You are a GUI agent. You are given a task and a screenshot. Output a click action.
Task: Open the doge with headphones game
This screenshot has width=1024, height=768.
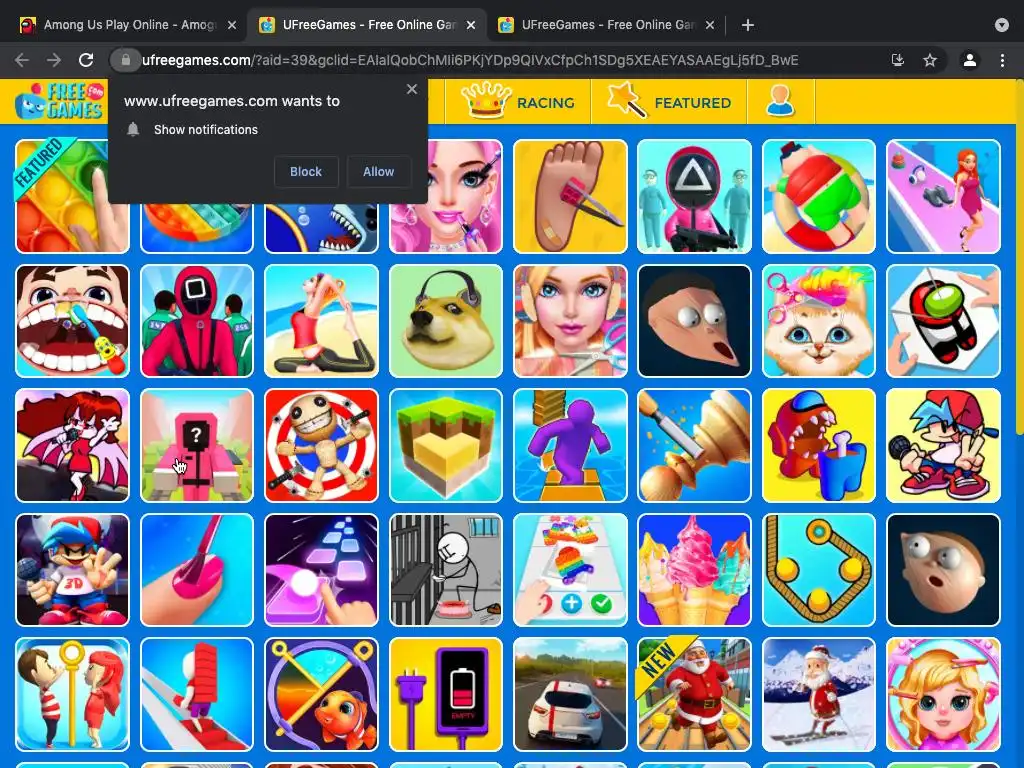(x=446, y=321)
